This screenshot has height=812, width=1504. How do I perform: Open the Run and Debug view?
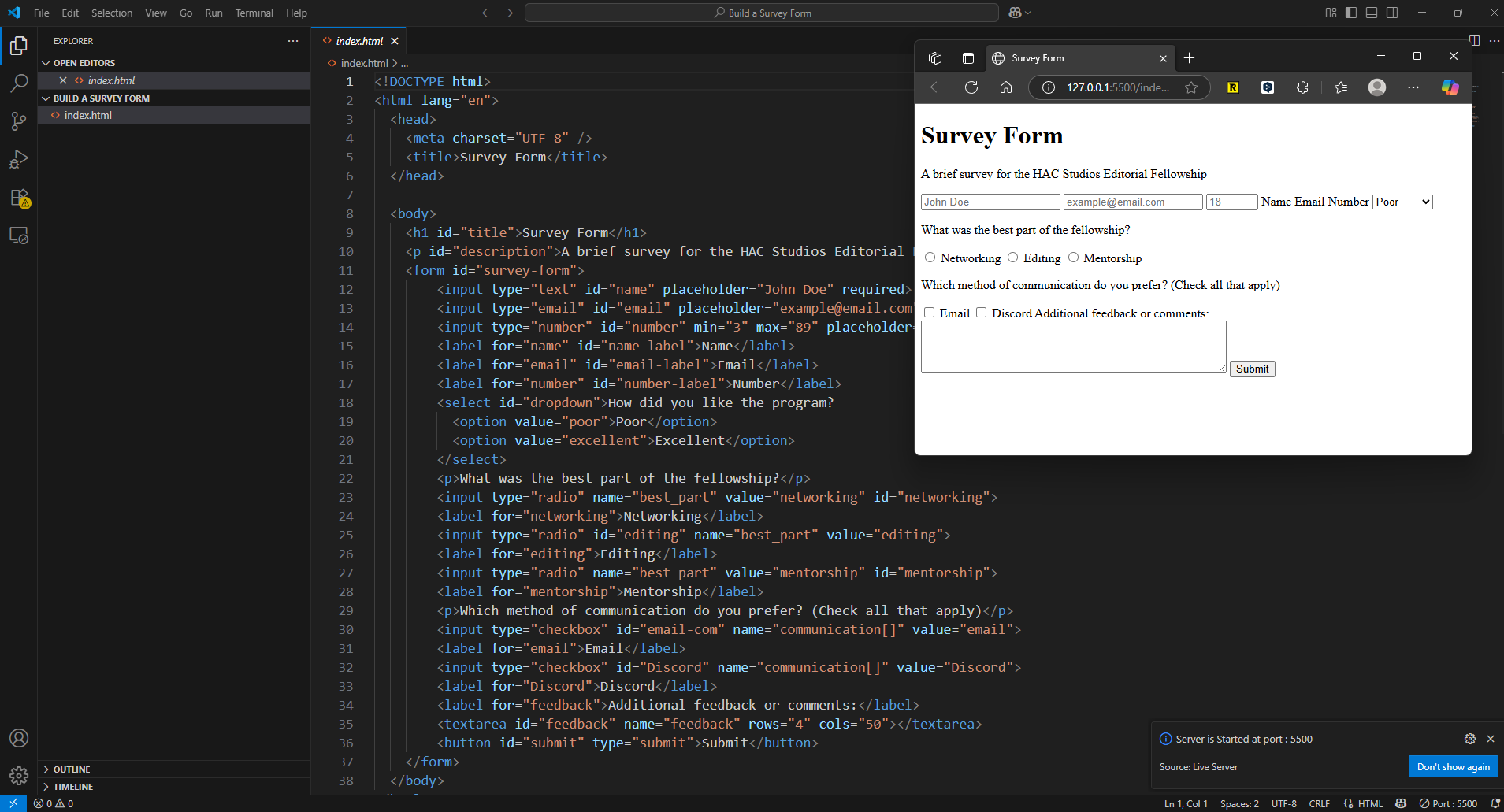coord(19,159)
